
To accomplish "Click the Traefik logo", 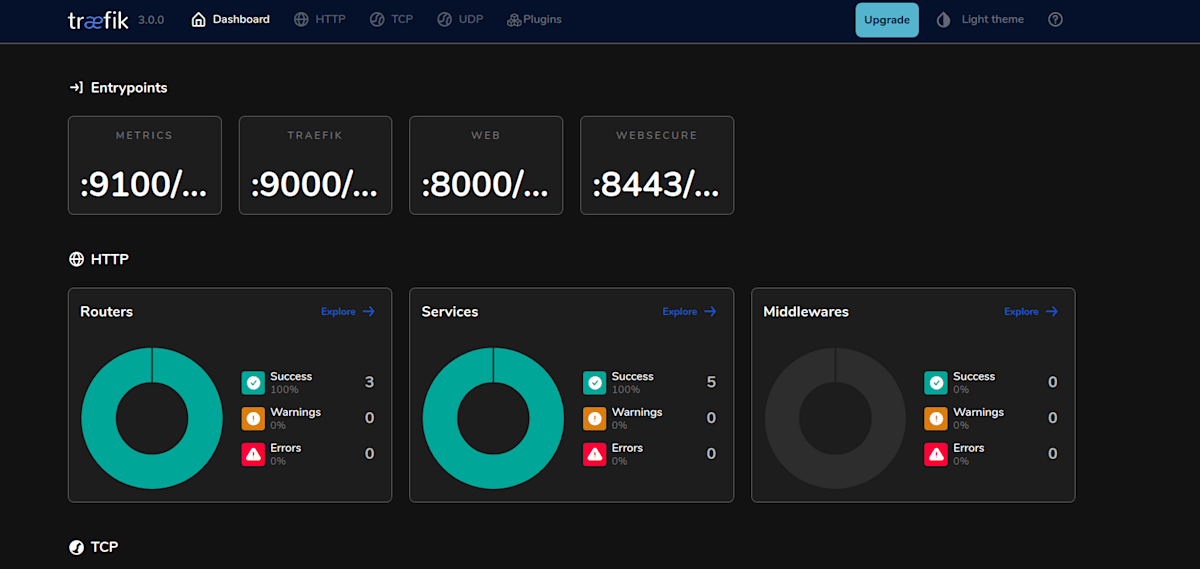I will coord(98,20).
